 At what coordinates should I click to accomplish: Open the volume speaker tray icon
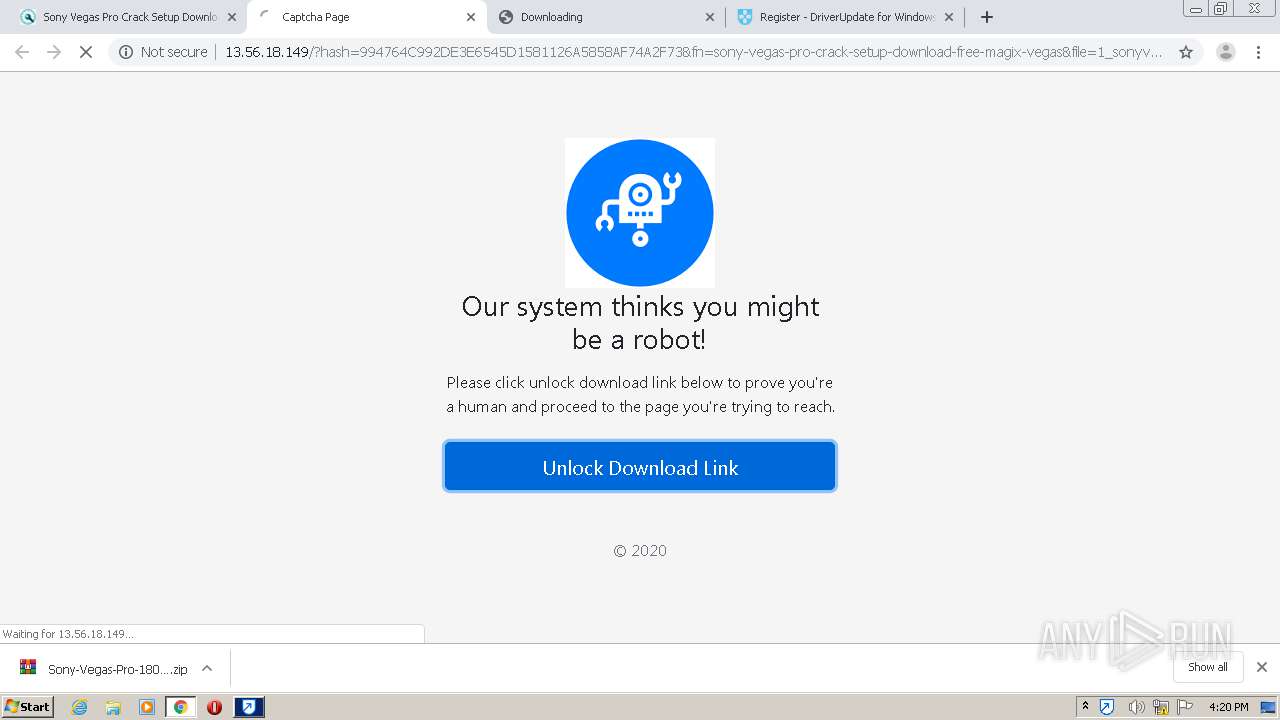[1136, 707]
